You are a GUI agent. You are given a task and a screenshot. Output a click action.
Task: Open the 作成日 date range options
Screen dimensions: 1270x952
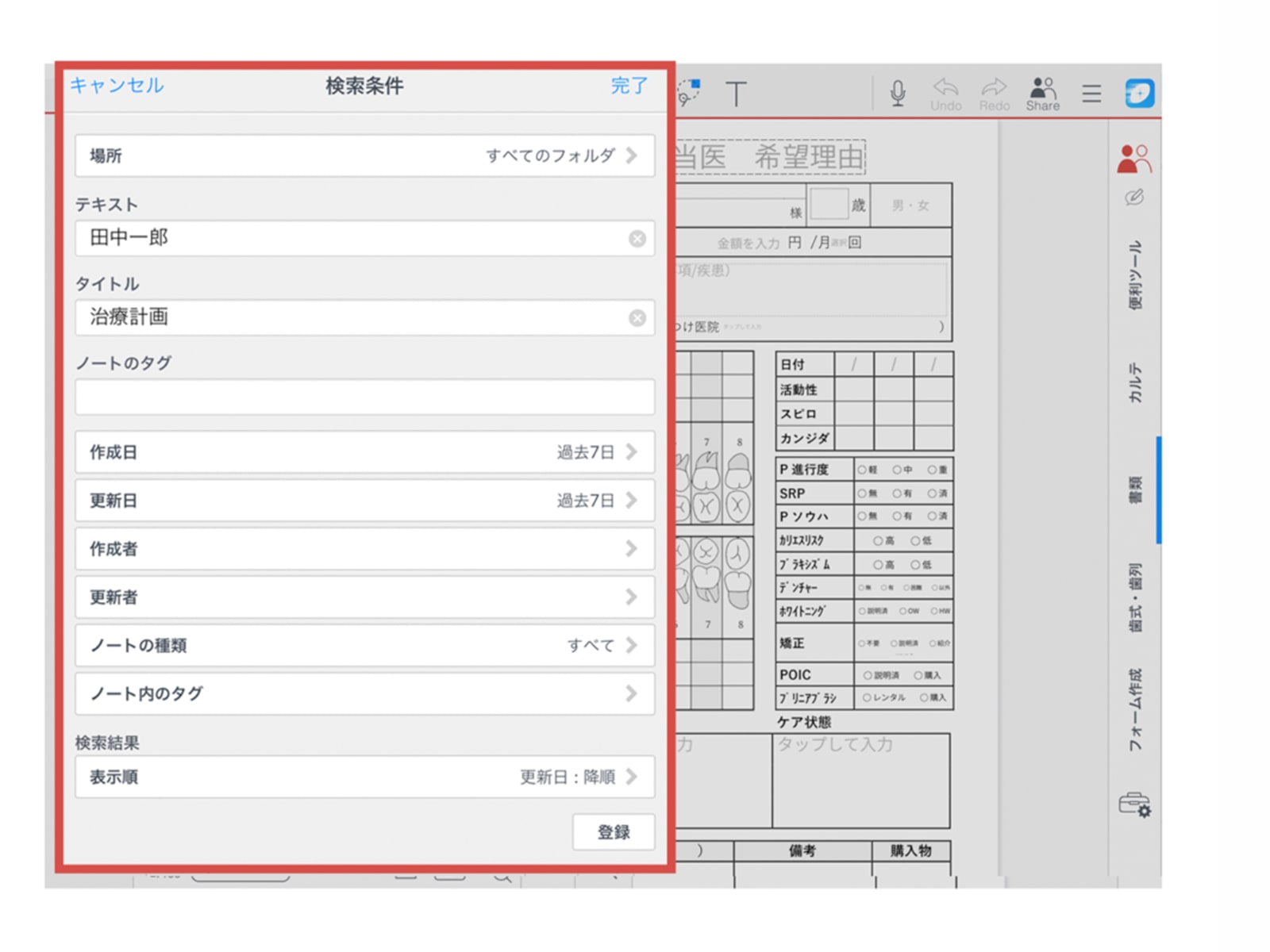364,452
